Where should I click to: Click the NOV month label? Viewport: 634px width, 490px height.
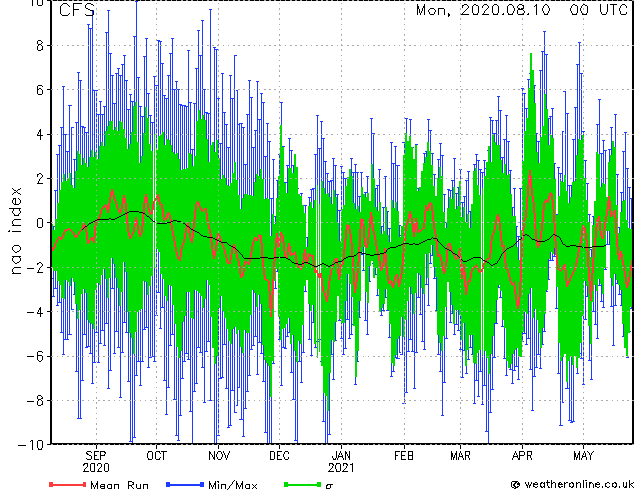pos(219,456)
